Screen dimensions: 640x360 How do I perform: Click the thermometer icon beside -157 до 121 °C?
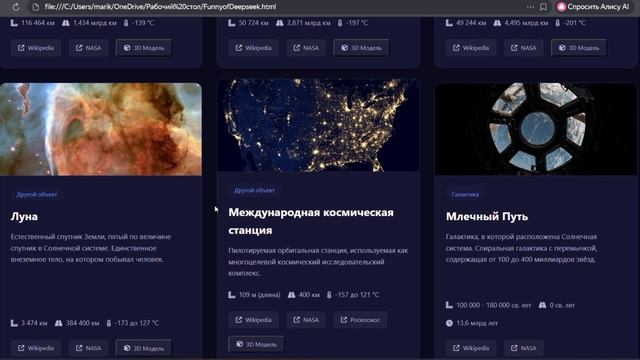coord(329,295)
